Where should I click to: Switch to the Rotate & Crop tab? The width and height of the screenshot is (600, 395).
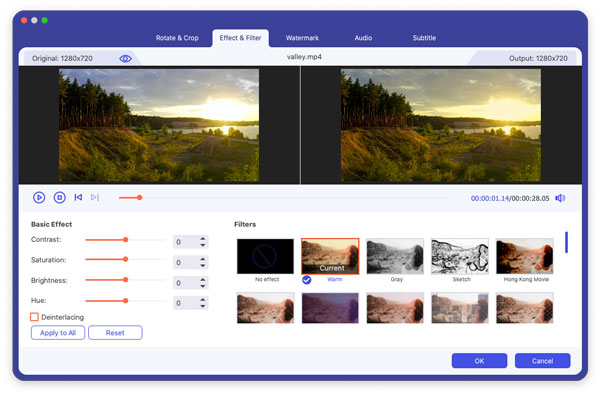pyautogui.click(x=177, y=38)
